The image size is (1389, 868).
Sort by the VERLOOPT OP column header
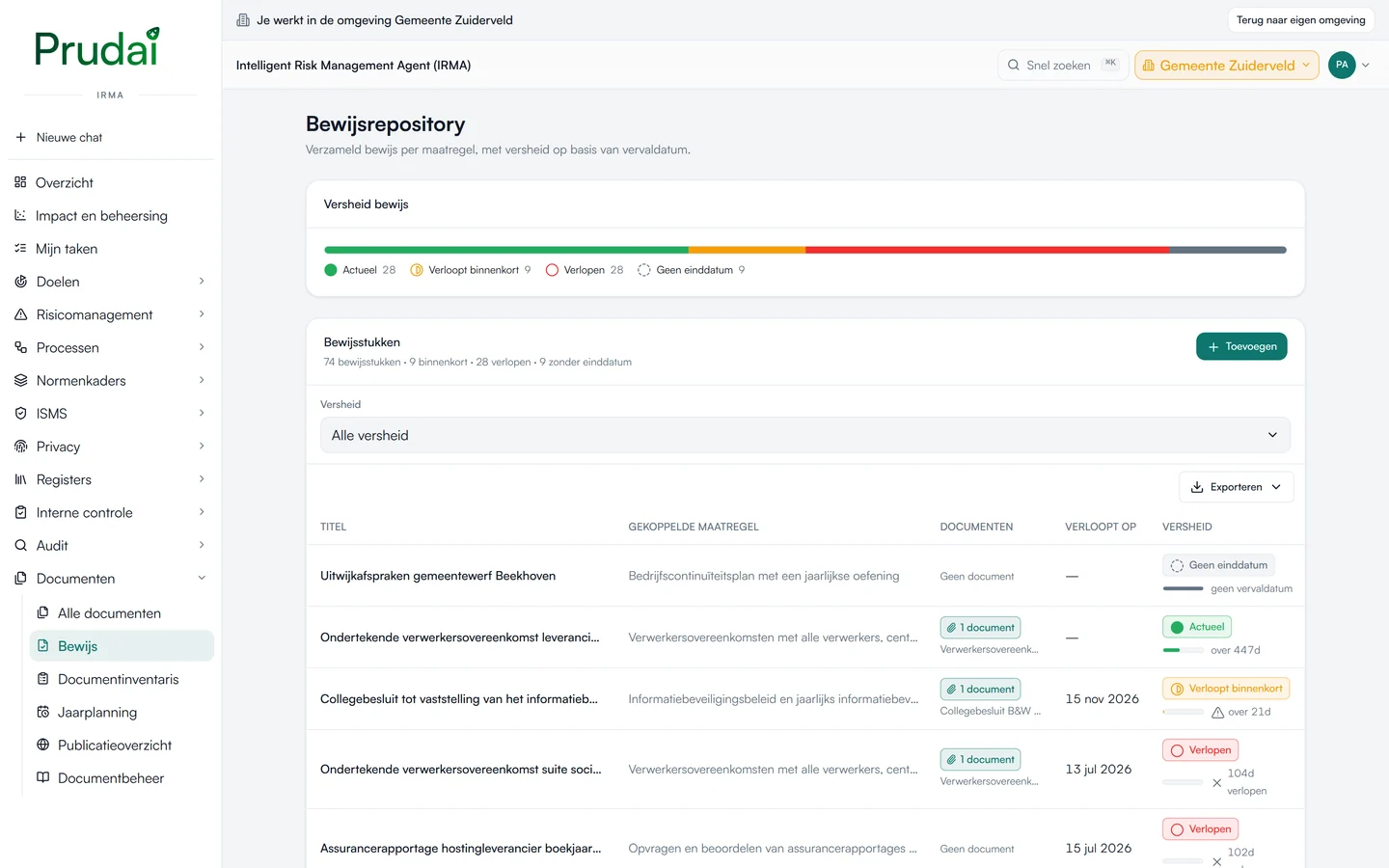pos(1101,527)
